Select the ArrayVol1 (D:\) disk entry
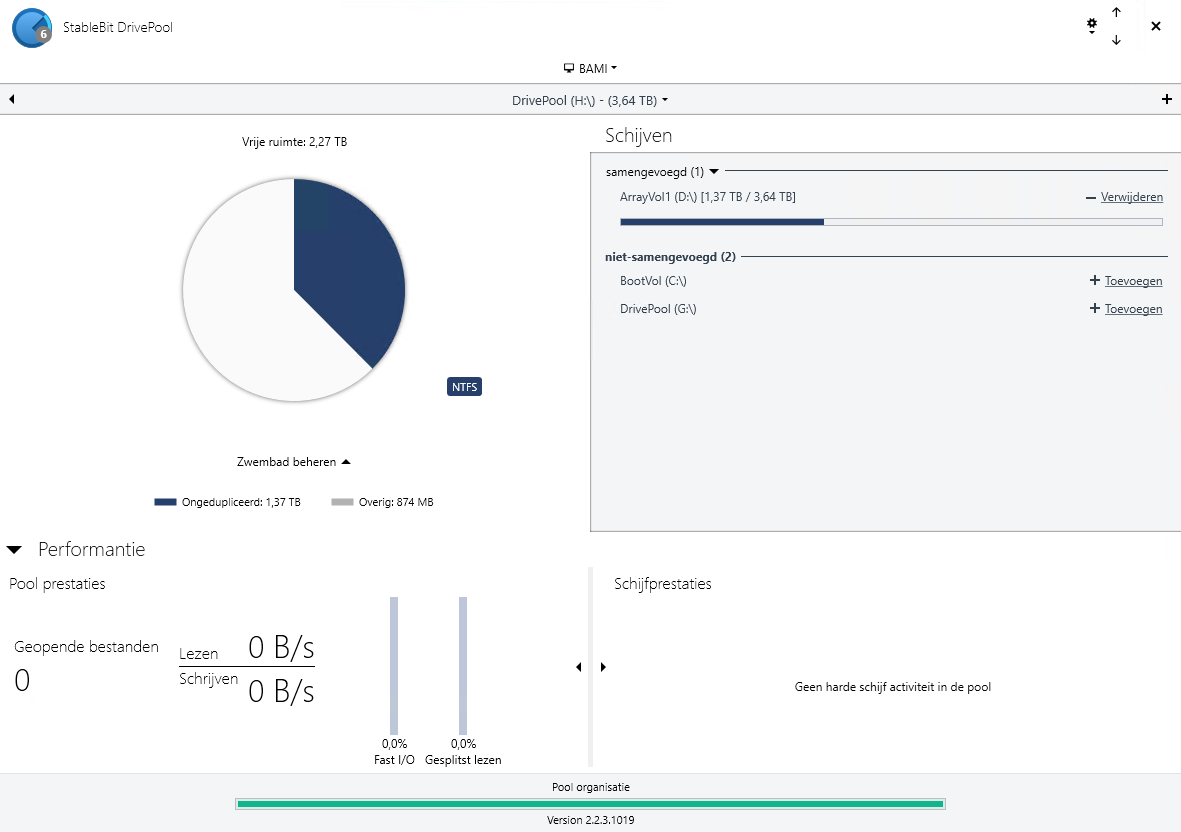Screen dimensions: 1181x832 pyautogui.click(x=707, y=197)
